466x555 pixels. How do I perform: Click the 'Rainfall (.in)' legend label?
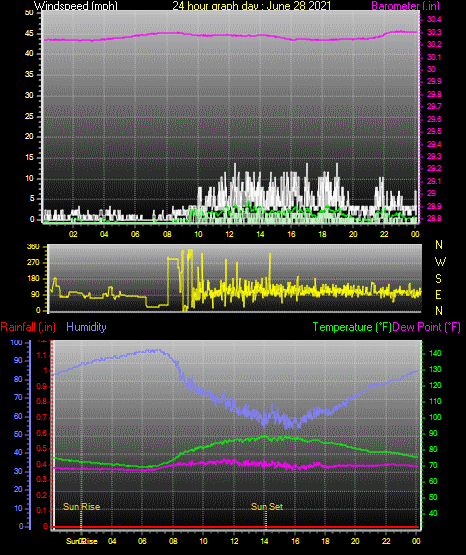click(28, 327)
